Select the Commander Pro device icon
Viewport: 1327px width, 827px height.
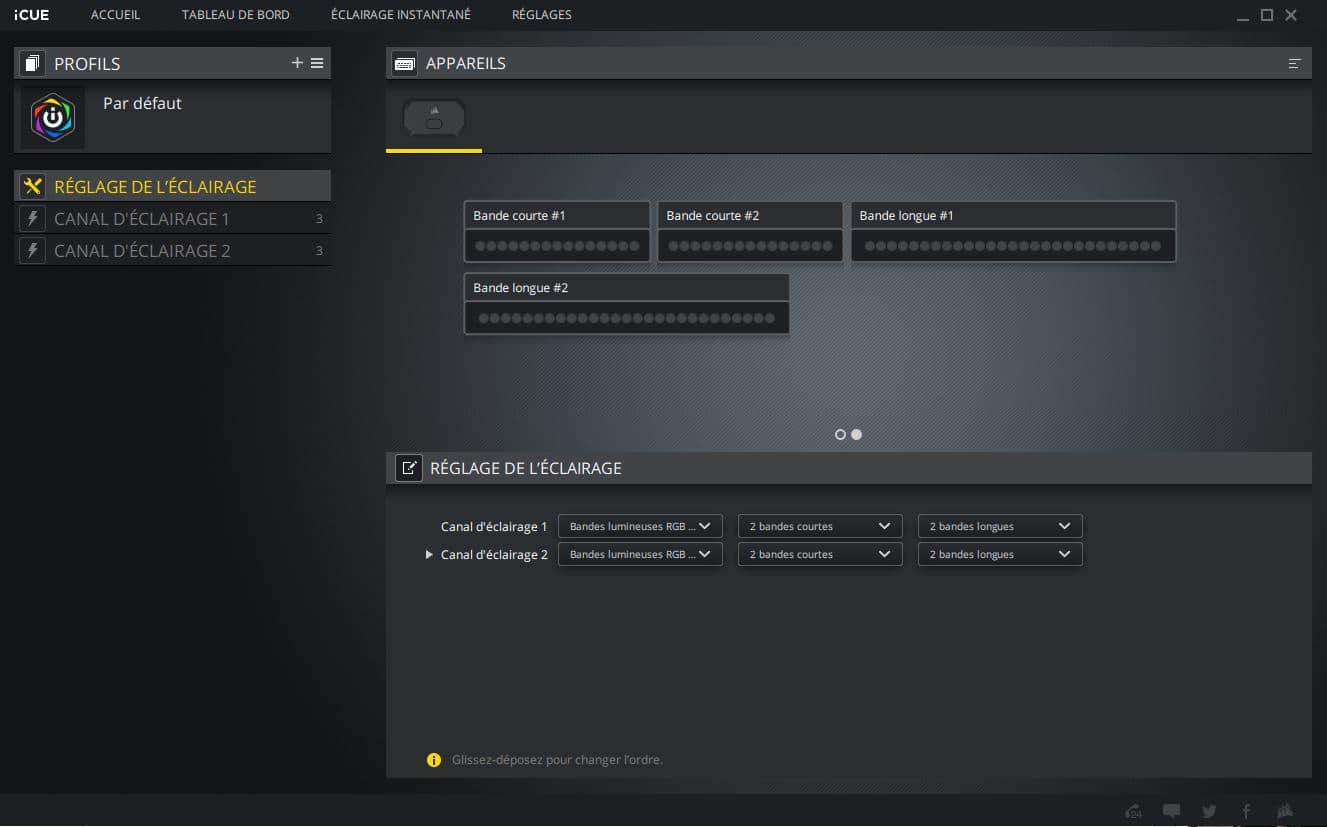click(434, 120)
